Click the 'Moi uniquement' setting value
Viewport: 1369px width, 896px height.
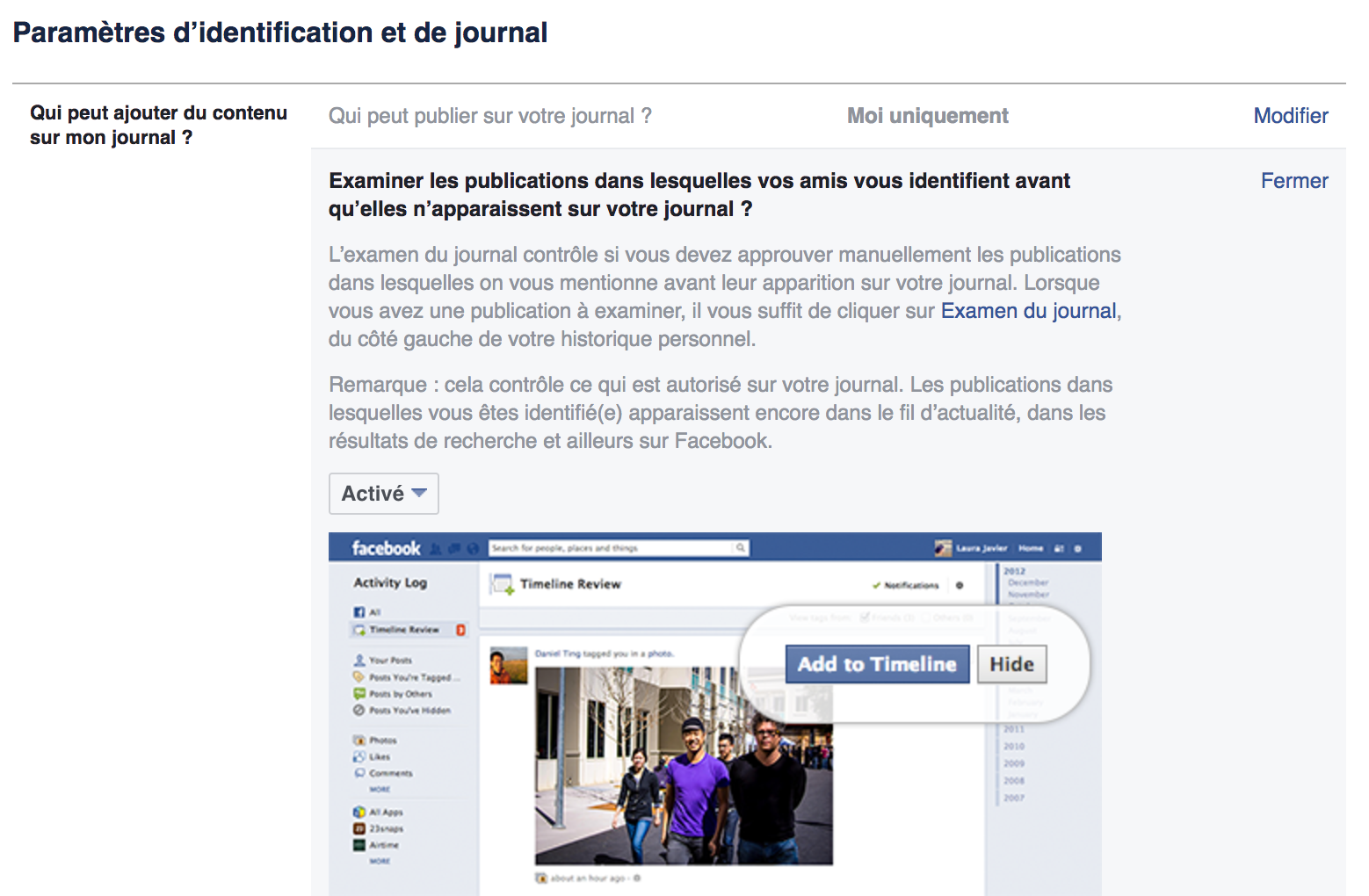pos(927,116)
